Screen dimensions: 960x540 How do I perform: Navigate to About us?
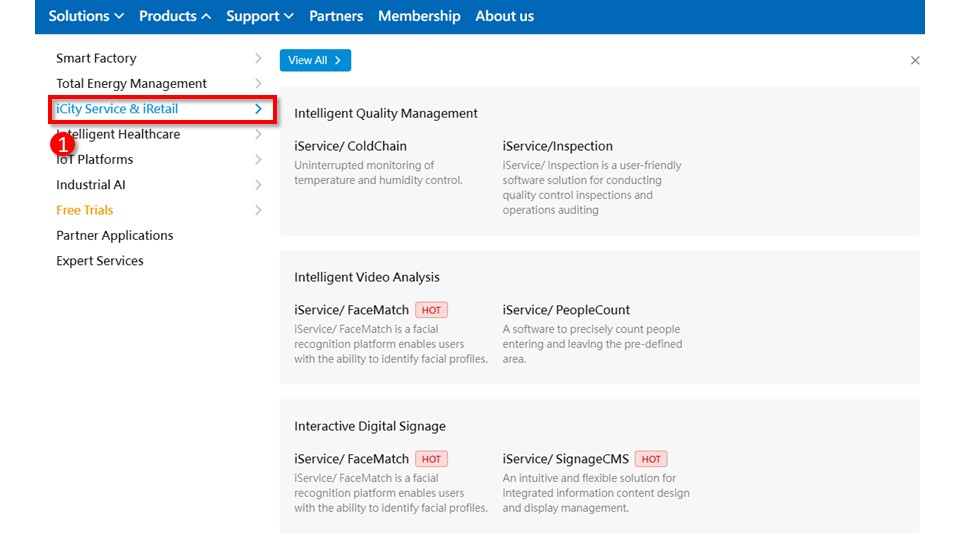pos(504,16)
